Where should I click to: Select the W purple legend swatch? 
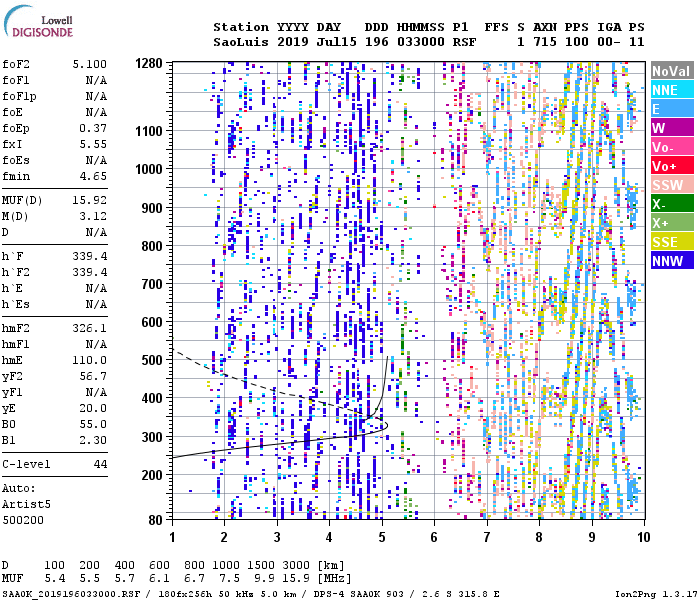tap(672, 128)
